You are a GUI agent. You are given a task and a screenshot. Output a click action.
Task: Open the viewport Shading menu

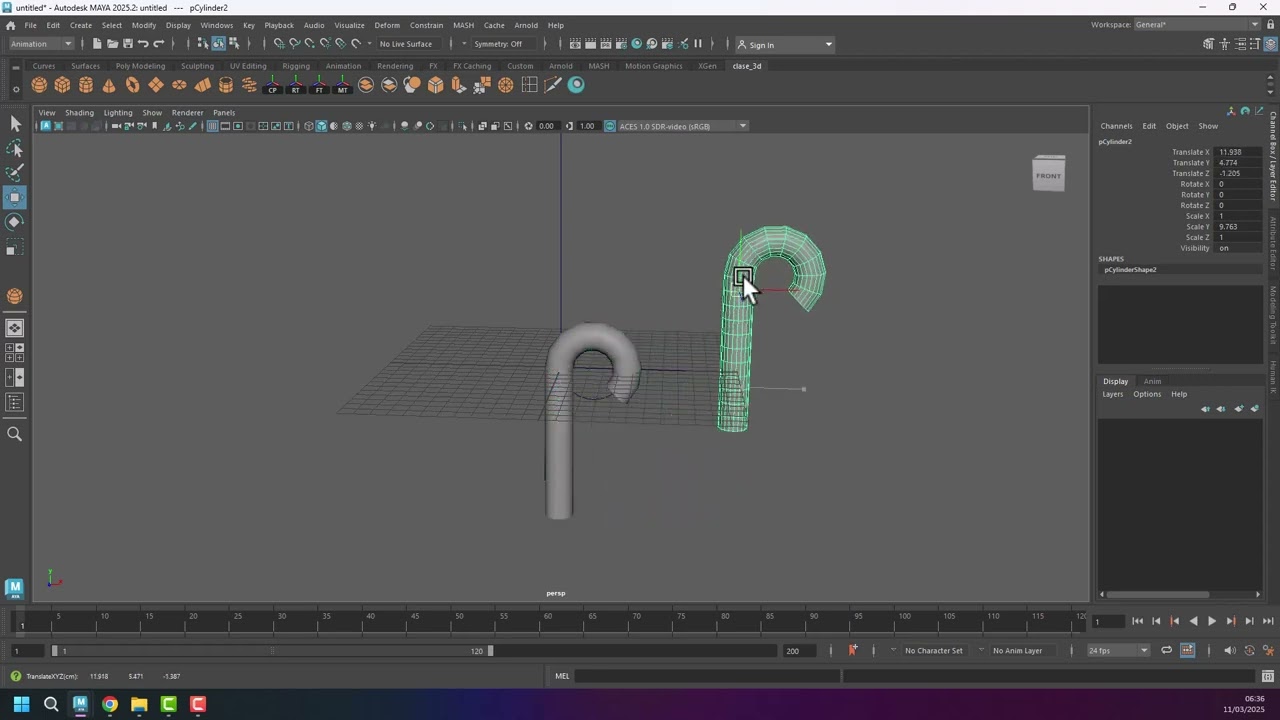pyautogui.click(x=79, y=113)
